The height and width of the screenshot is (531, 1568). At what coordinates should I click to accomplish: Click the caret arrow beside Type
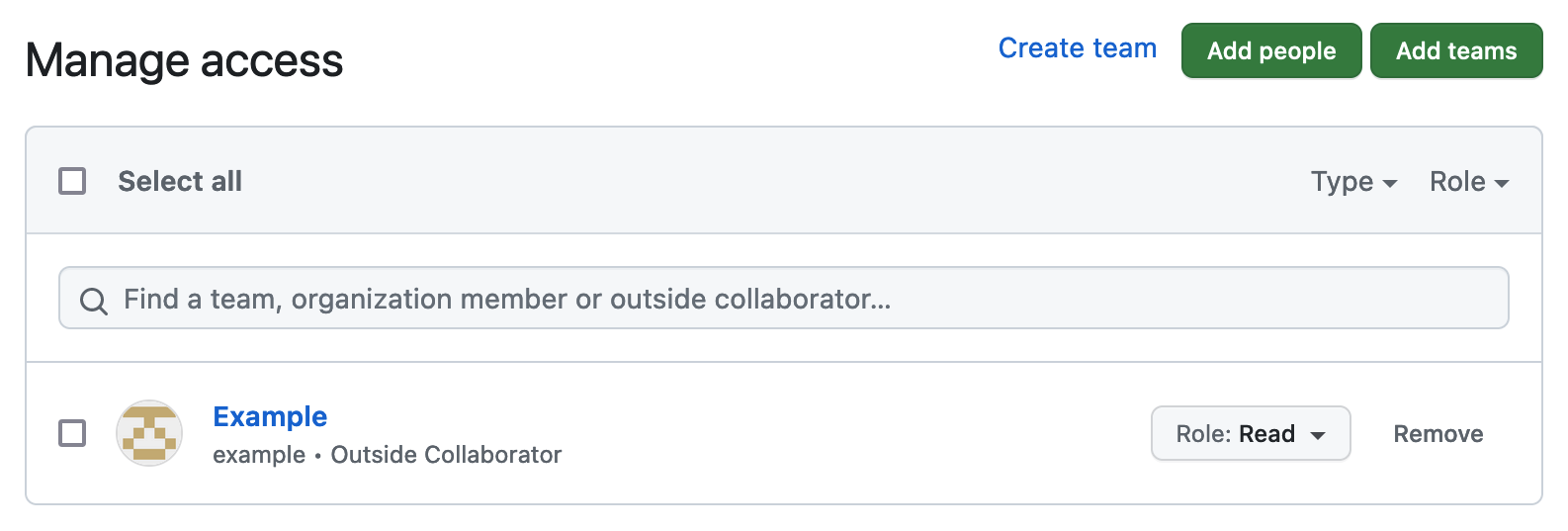[x=1390, y=183]
